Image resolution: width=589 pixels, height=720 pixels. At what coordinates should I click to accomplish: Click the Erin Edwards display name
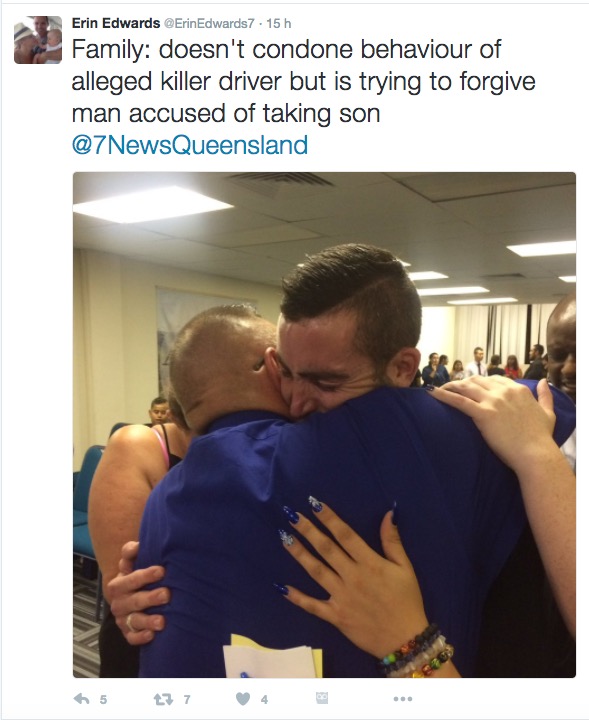[x=116, y=23]
